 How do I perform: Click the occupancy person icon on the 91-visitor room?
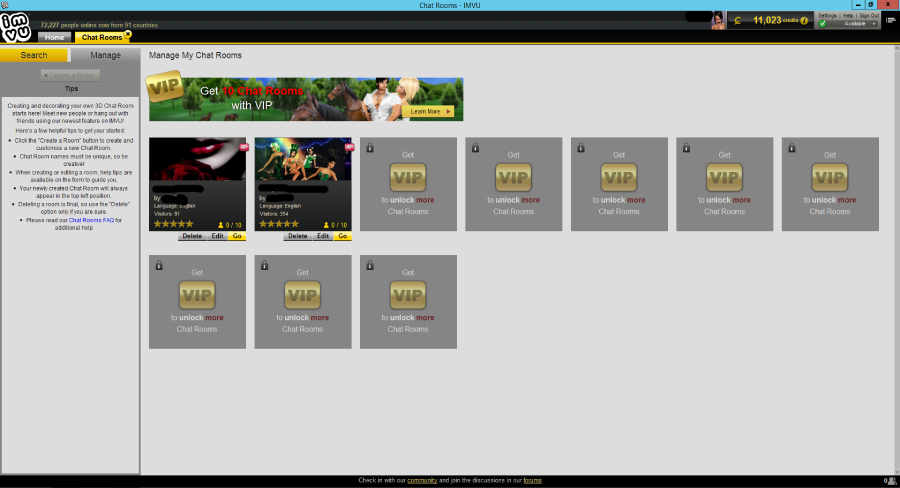(x=220, y=225)
